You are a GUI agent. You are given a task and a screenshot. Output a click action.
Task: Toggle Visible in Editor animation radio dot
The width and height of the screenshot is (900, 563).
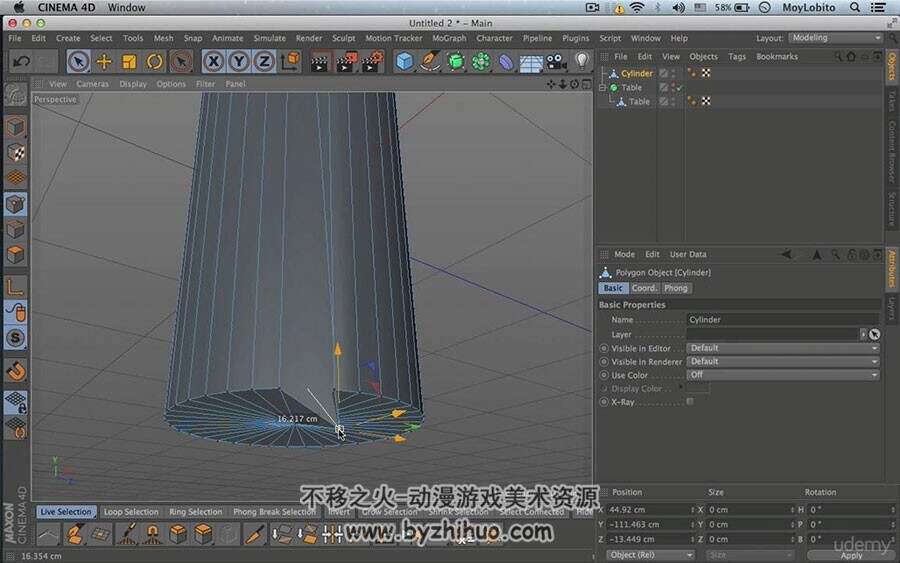coord(604,348)
